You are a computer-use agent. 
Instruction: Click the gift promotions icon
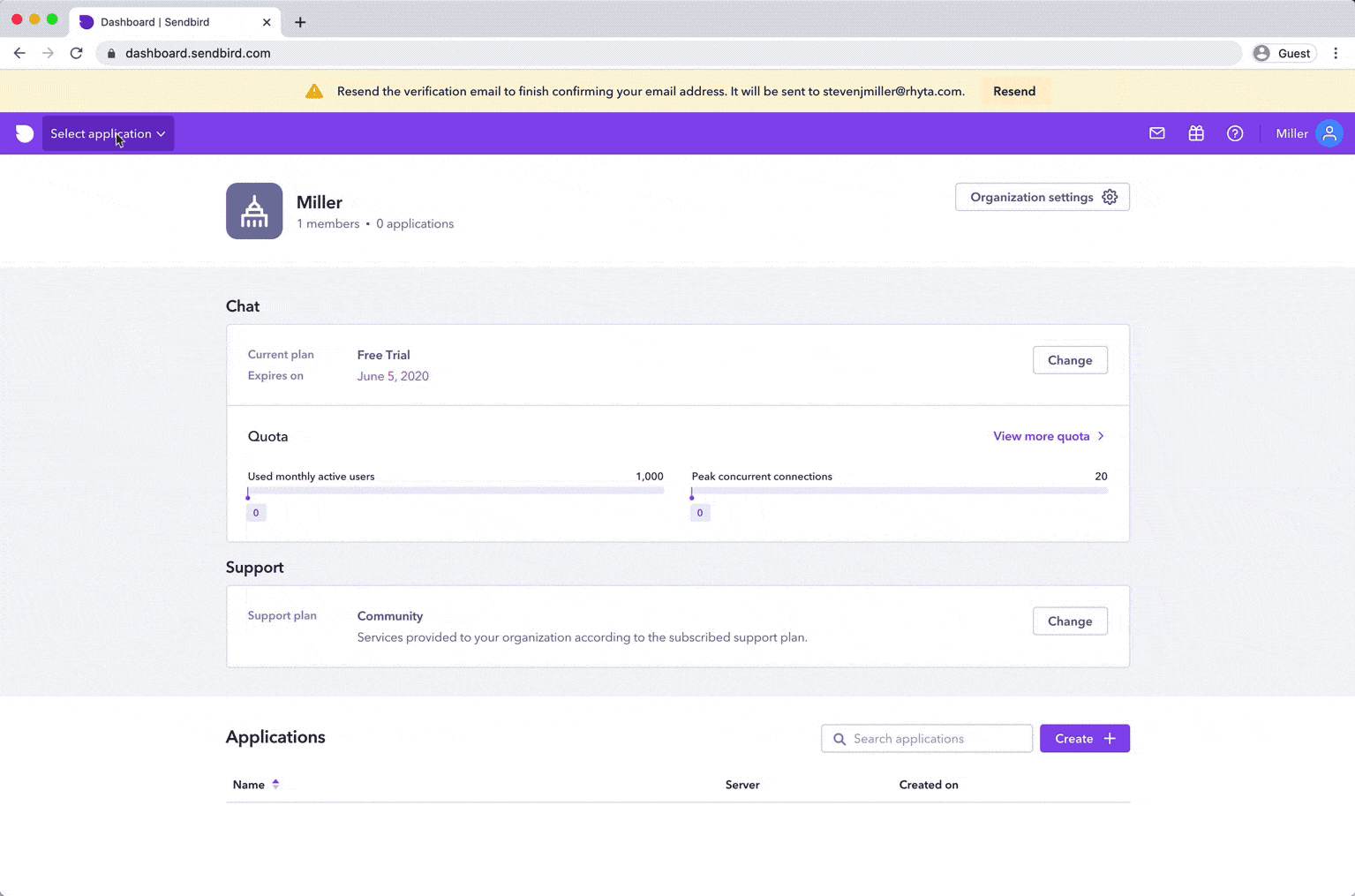pyautogui.click(x=1196, y=133)
